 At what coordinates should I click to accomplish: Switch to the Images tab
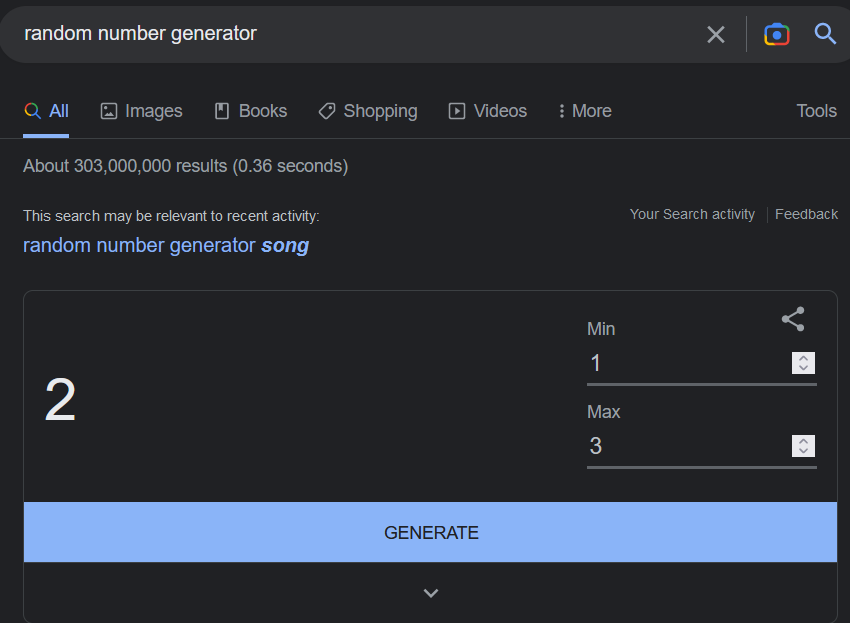coord(142,111)
